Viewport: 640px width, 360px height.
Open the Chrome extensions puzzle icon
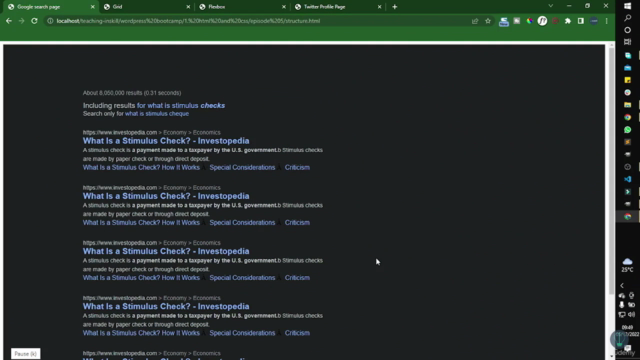coord(568,21)
